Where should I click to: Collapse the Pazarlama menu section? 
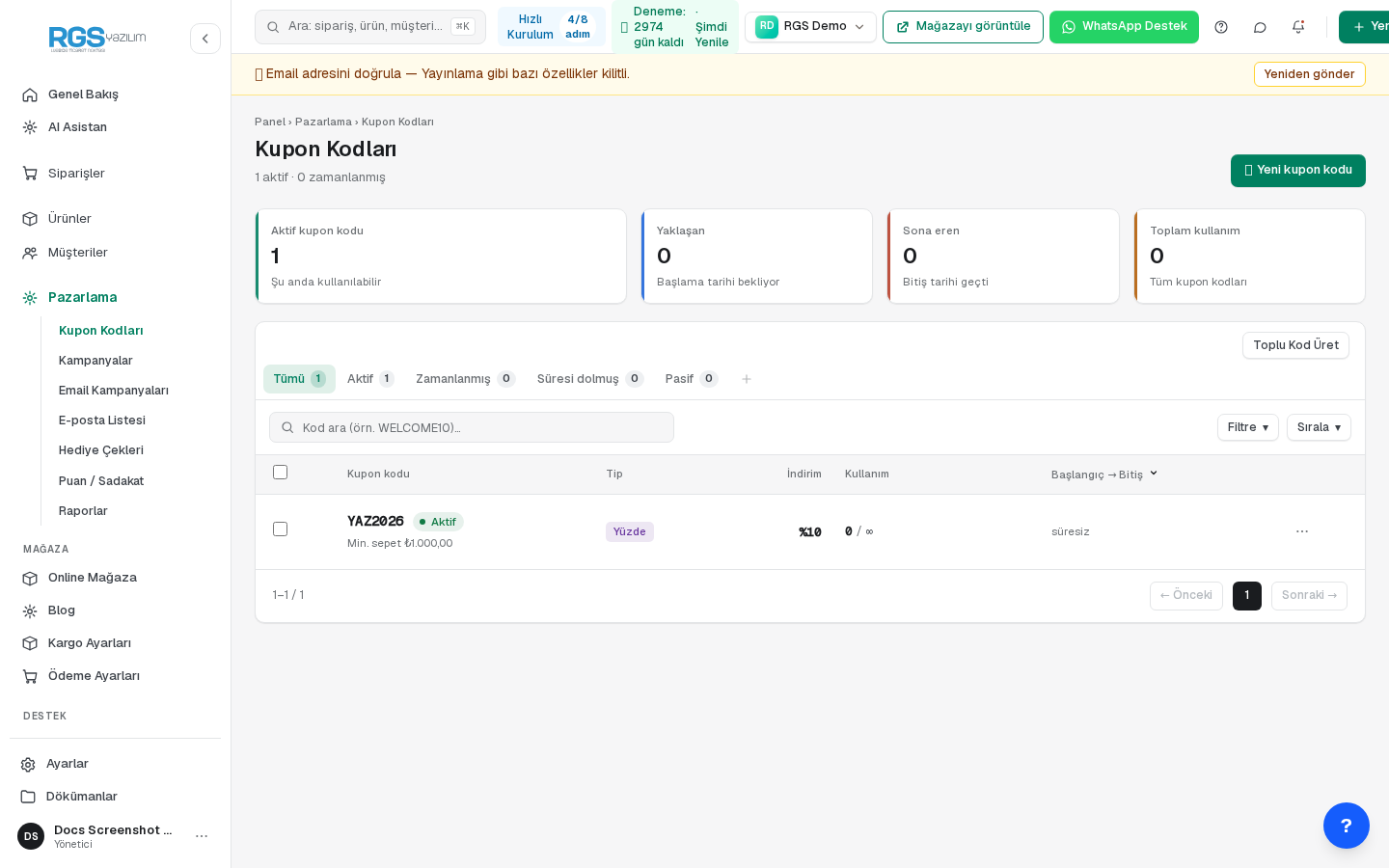[82, 297]
